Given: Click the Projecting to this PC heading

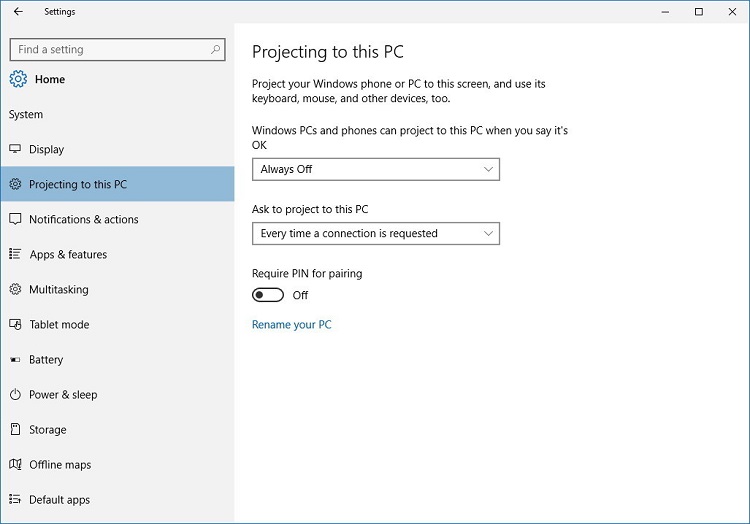Looking at the screenshot, I should (x=328, y=52).
